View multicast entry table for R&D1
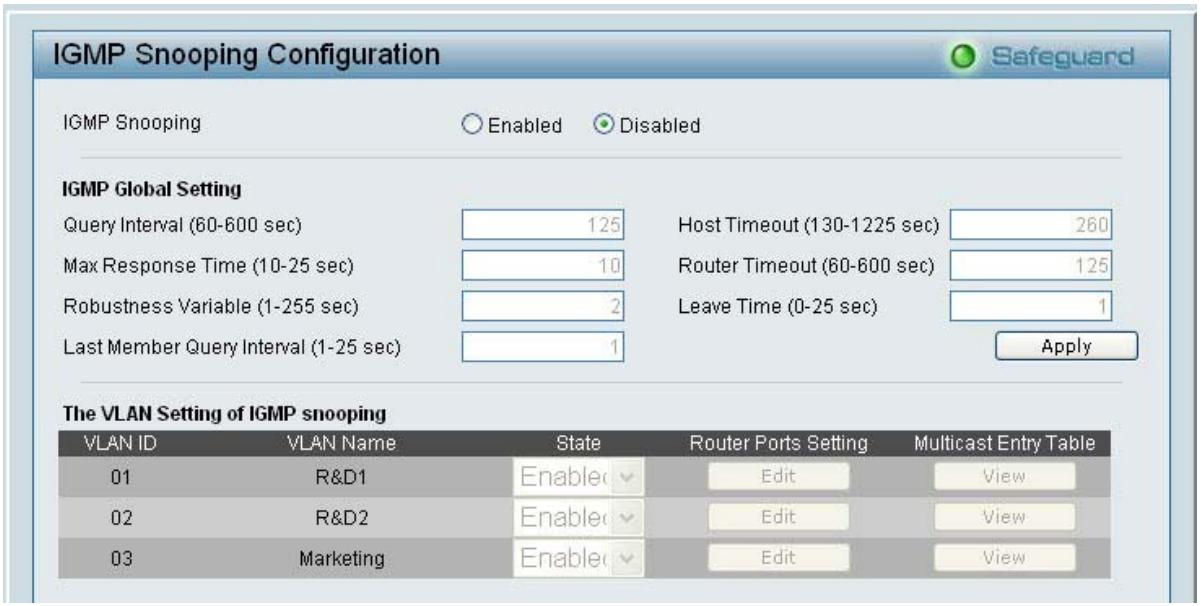This screenshot has height=606, width=1201. [1004, 477]
